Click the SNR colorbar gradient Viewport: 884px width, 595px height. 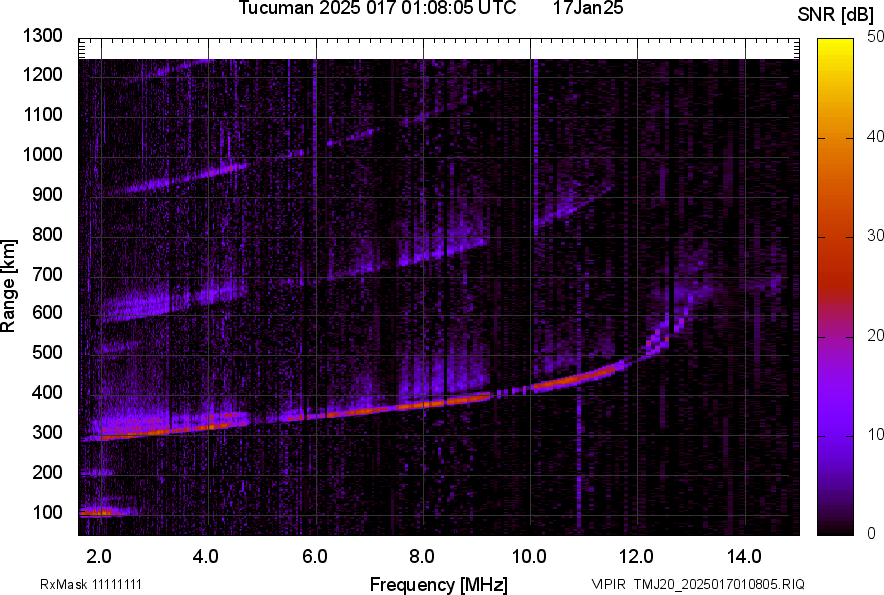coord(836,287)
